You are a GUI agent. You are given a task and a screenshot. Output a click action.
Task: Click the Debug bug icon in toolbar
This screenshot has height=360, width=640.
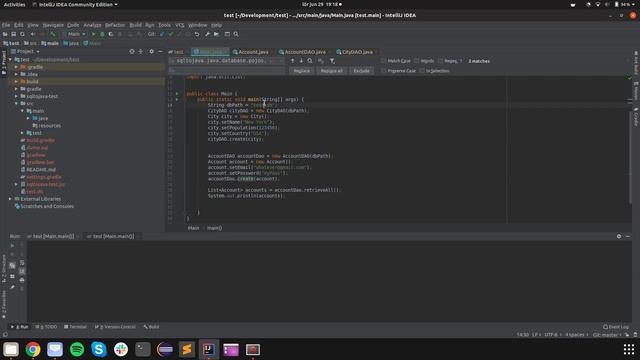point(102,34)
